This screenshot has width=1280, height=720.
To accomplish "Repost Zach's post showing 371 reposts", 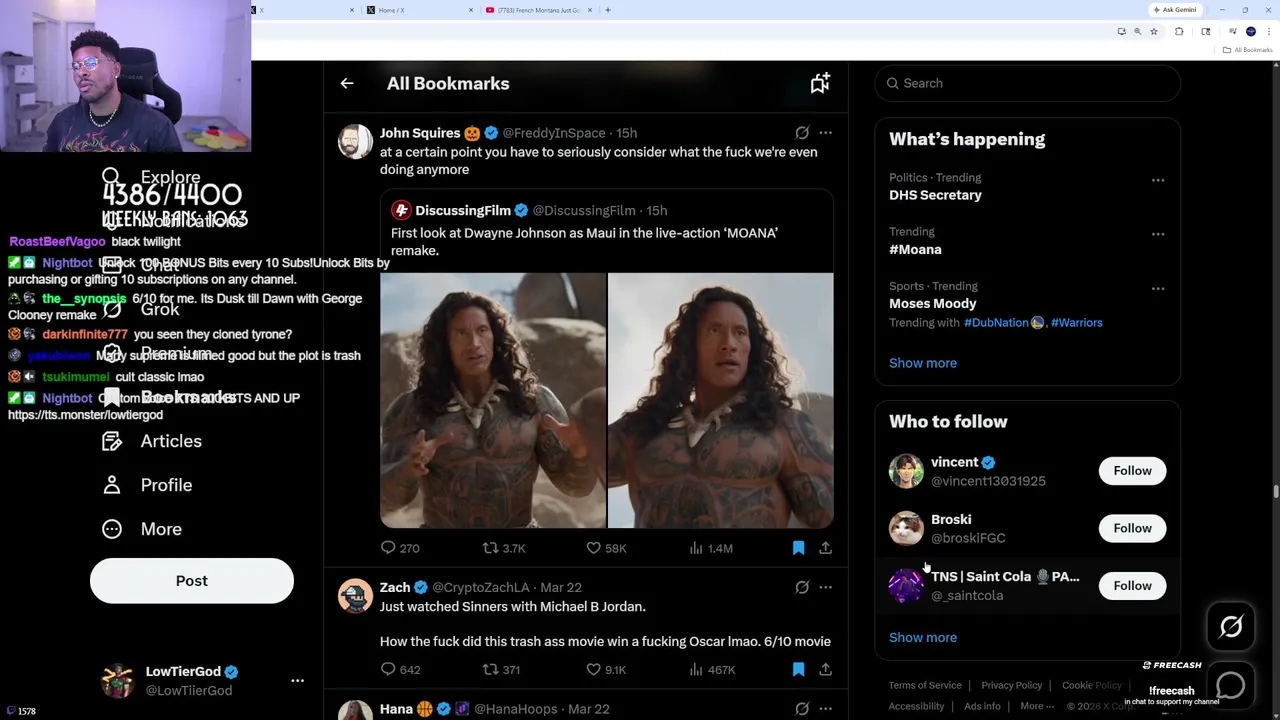I will click(x=501, y=670).
